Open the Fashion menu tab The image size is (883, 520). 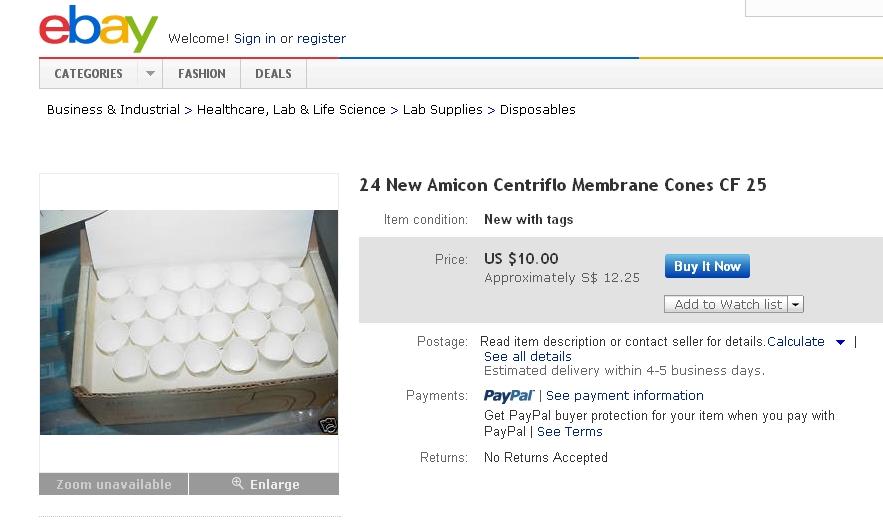(202, 74)
